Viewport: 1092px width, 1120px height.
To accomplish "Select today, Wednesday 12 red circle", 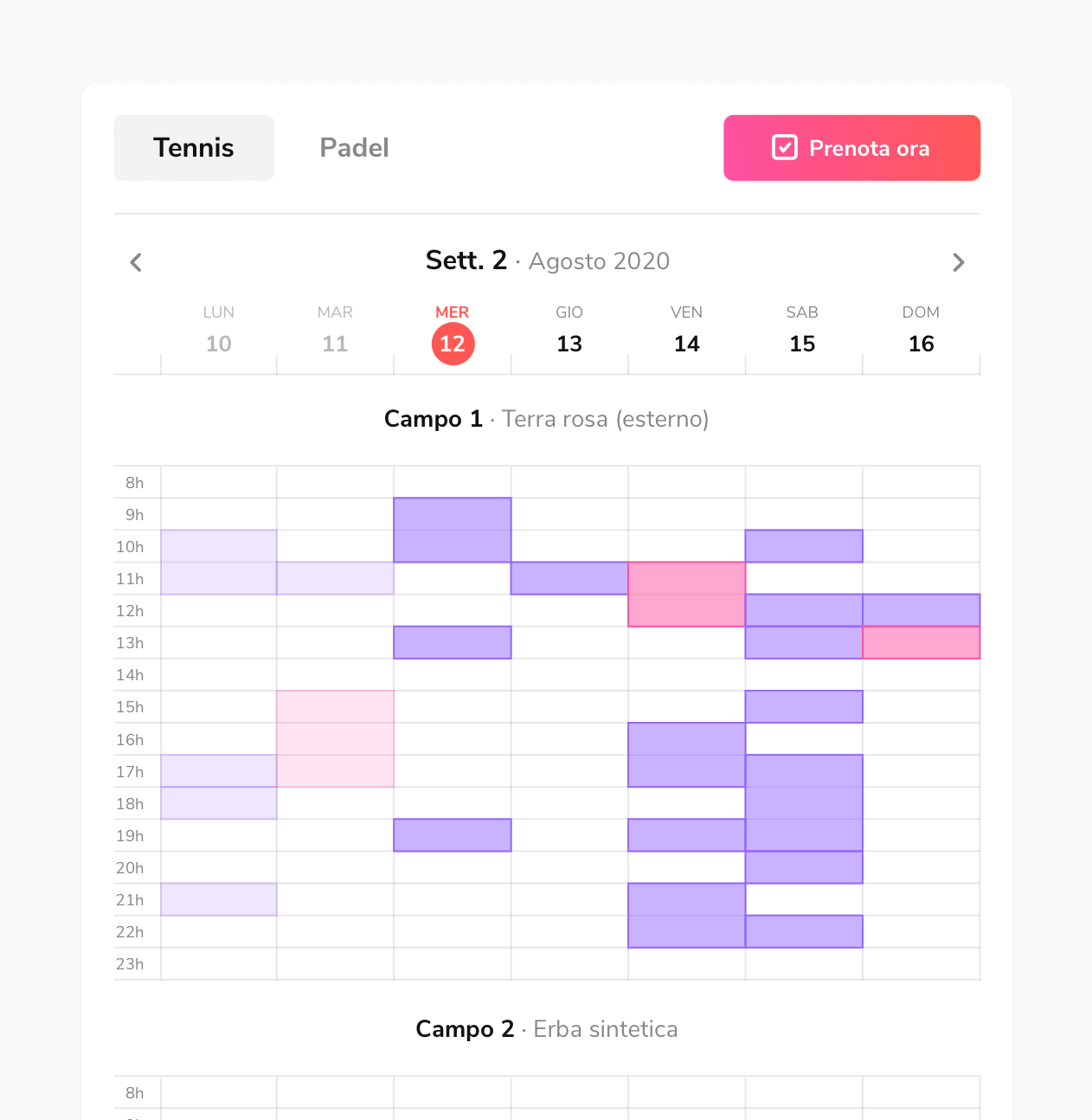I will 453,344.
